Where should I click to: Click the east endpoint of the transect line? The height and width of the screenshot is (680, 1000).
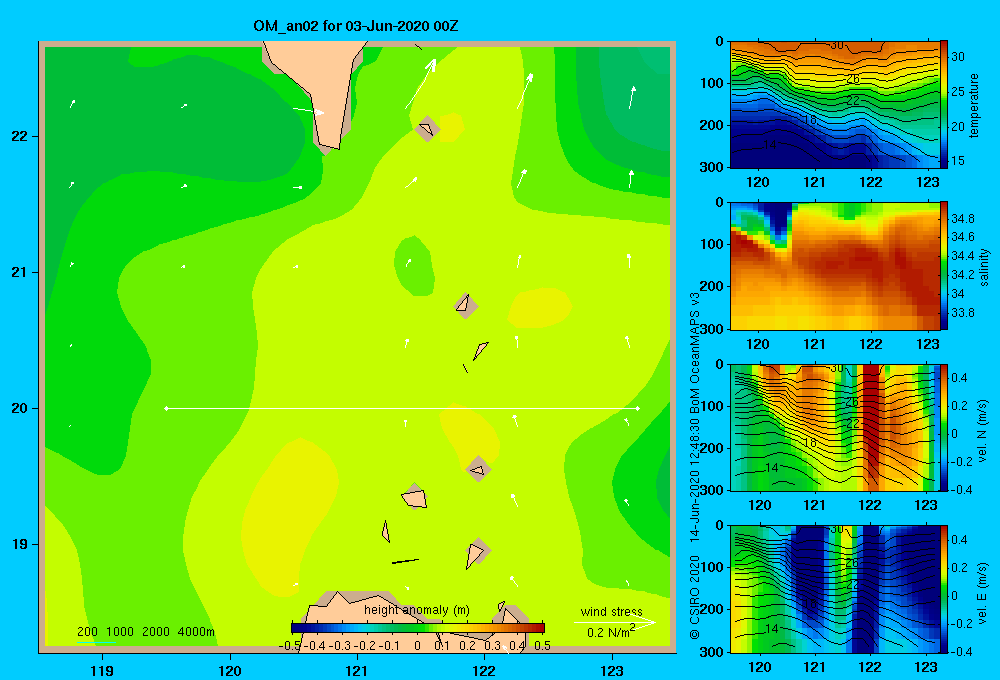coord(638,408)
